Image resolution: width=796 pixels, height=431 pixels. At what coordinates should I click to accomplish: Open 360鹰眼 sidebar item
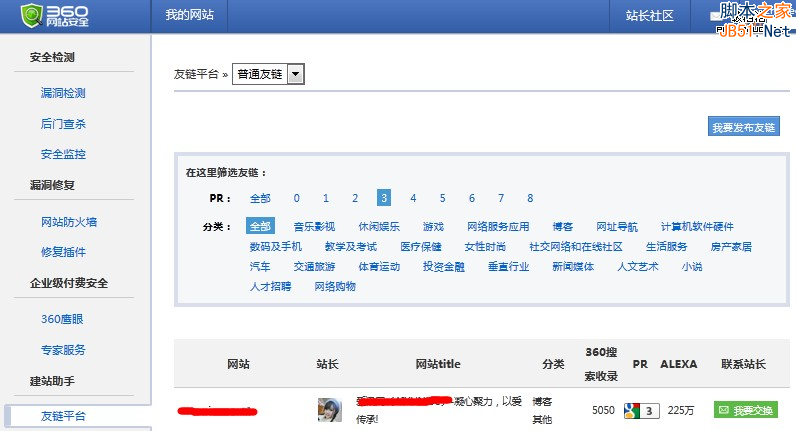[63, 319]
